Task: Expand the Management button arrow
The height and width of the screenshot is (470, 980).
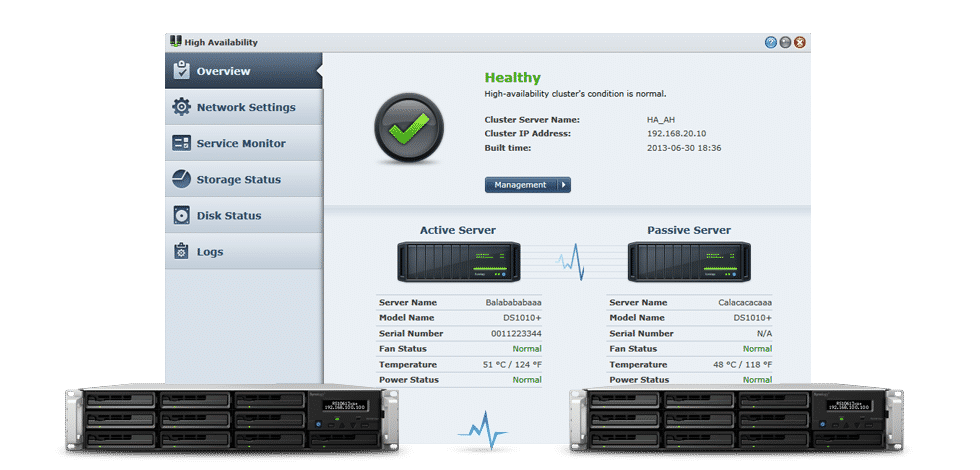Action: [563, 185]
